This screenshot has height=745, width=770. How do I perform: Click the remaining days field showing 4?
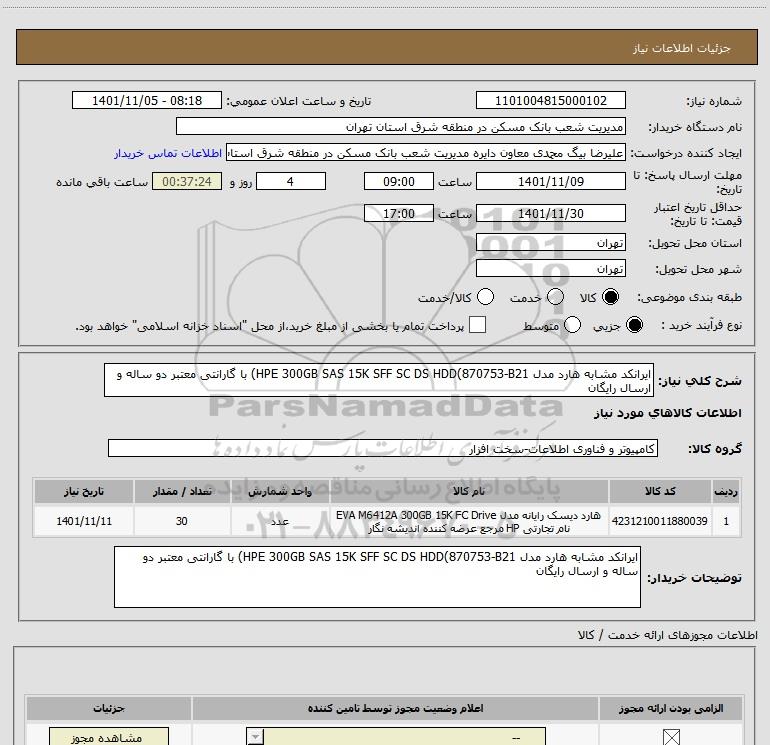tap(291, 182)
